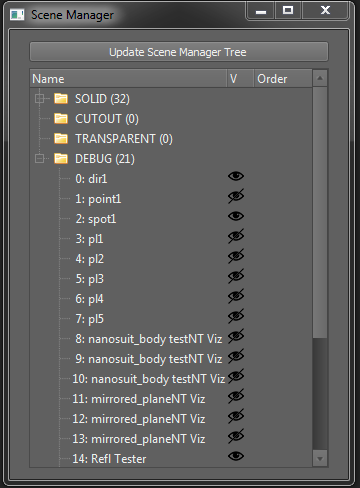Select the SOLID folder icon
Screen dimensions: 360x488
pos(61,98)
